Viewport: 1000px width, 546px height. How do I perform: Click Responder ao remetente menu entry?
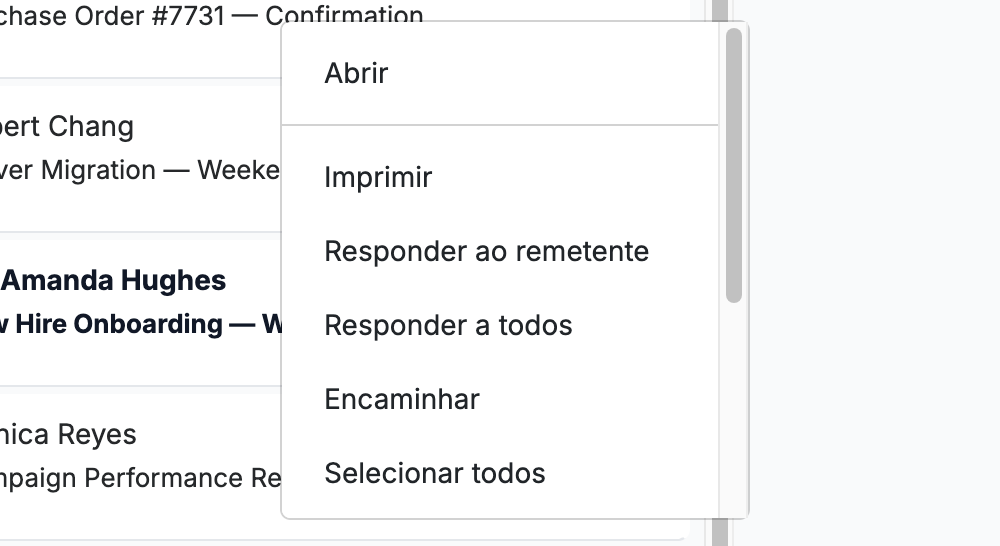pos(500,251)
